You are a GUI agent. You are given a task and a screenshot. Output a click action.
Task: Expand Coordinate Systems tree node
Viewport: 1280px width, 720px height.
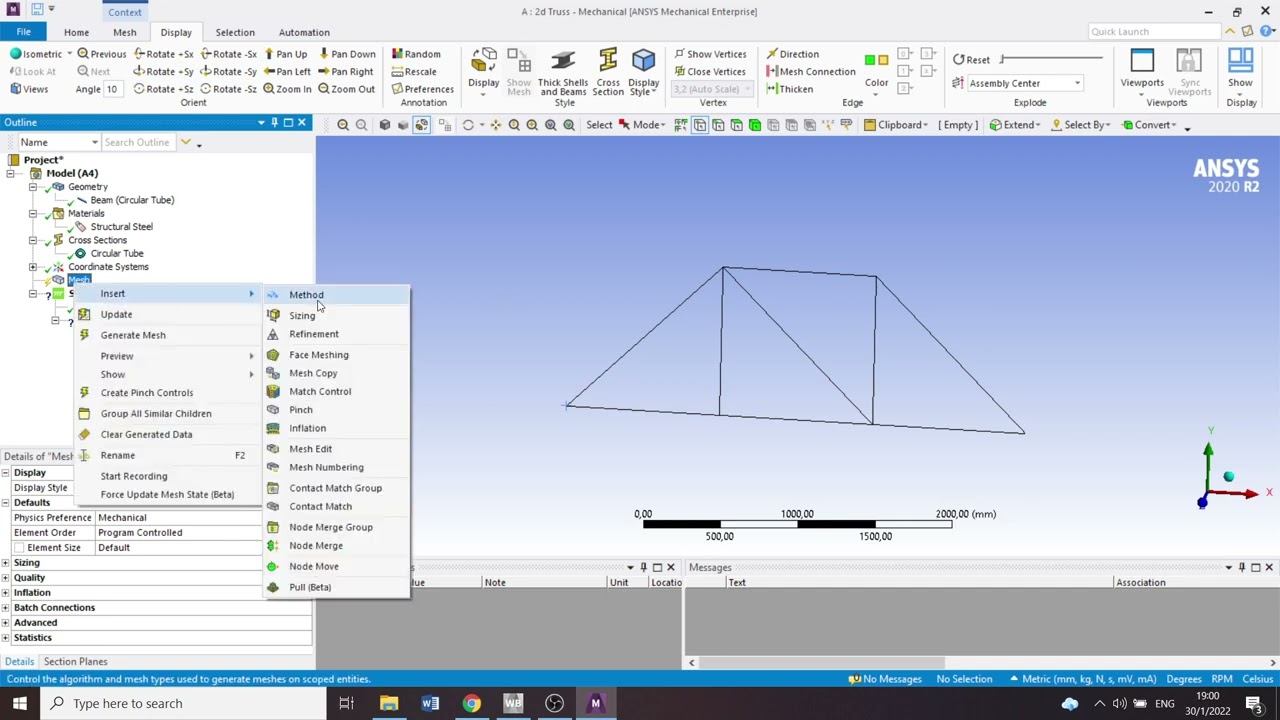click(x=33, y=267)
